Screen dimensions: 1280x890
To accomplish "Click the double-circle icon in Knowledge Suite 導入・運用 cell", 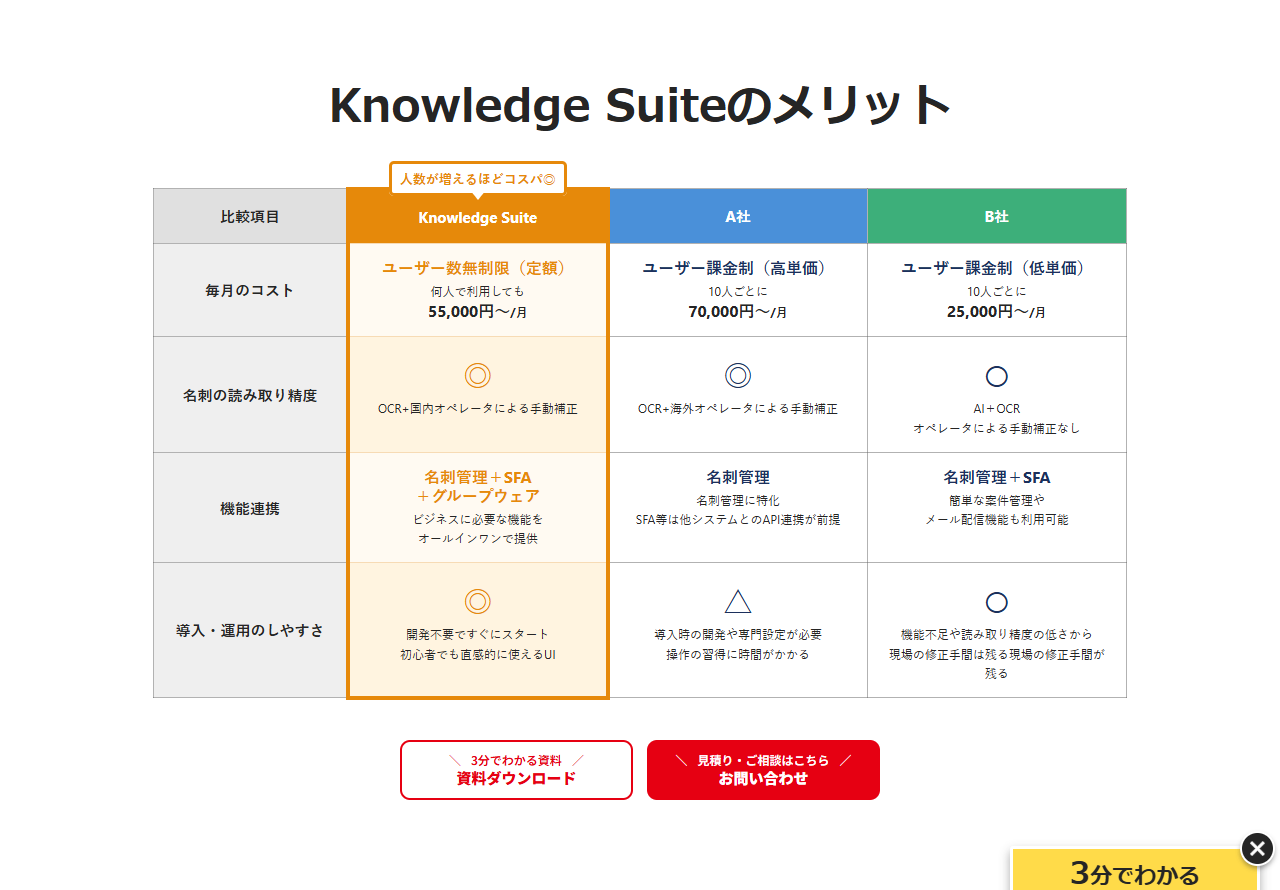I will (x=478, y=601).
